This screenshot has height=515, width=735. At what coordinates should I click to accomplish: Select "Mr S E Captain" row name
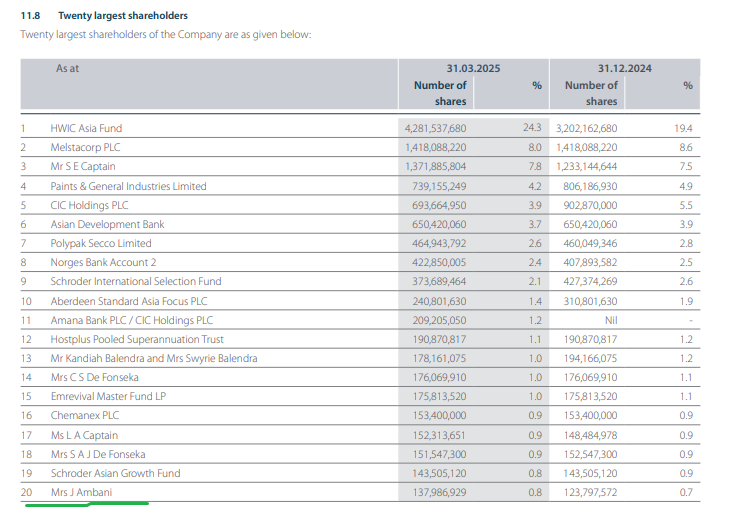83,166
